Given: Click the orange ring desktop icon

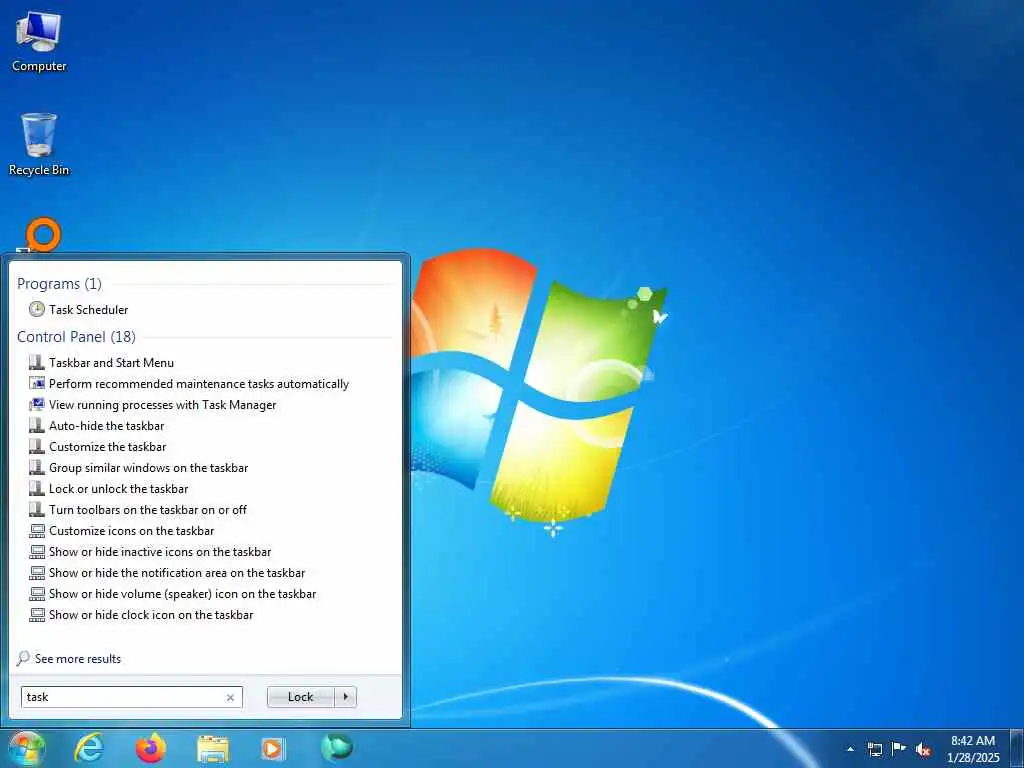Looking at the screenshot, I should coord(42,235).
